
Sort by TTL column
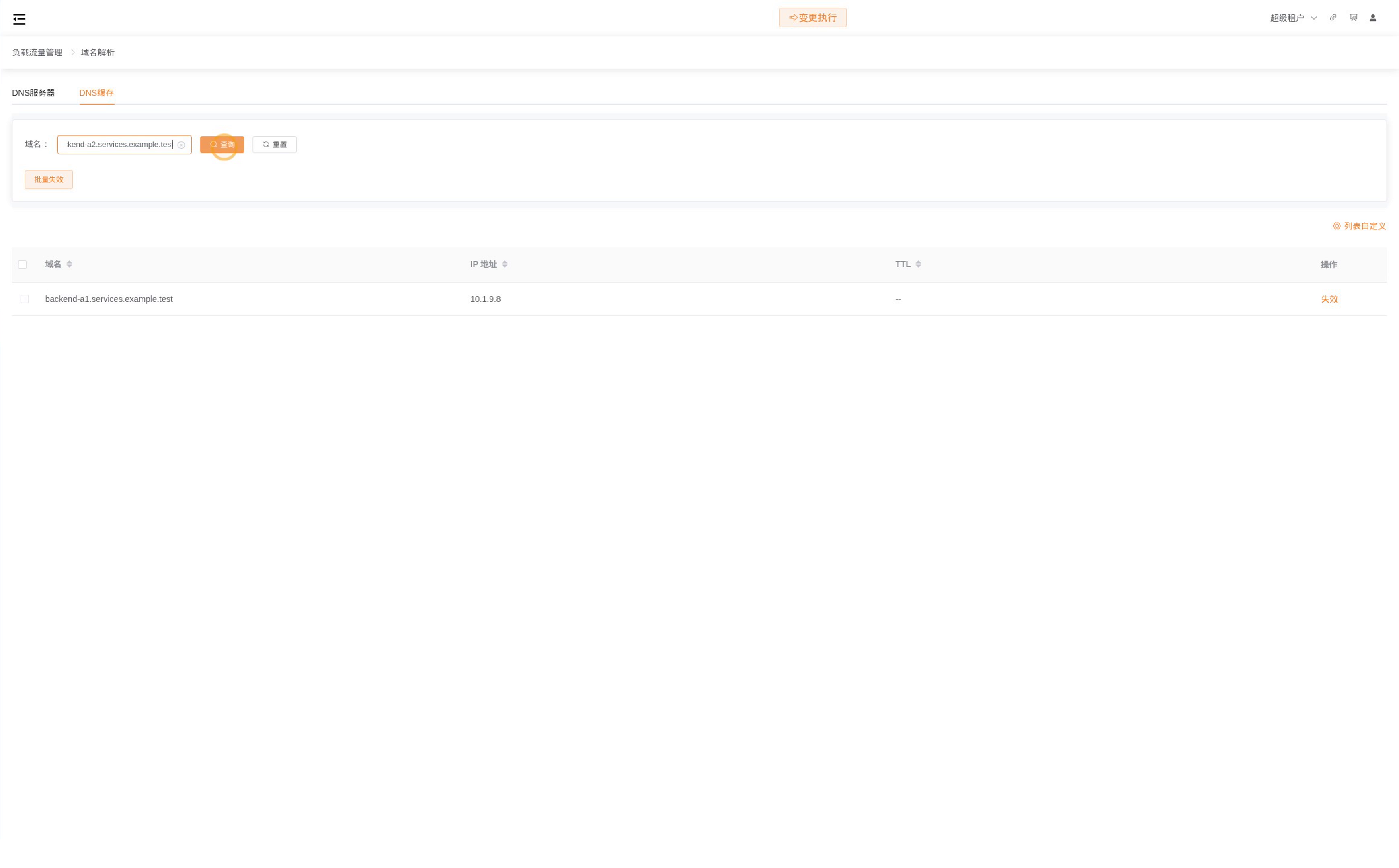click(x=918, y=265)
